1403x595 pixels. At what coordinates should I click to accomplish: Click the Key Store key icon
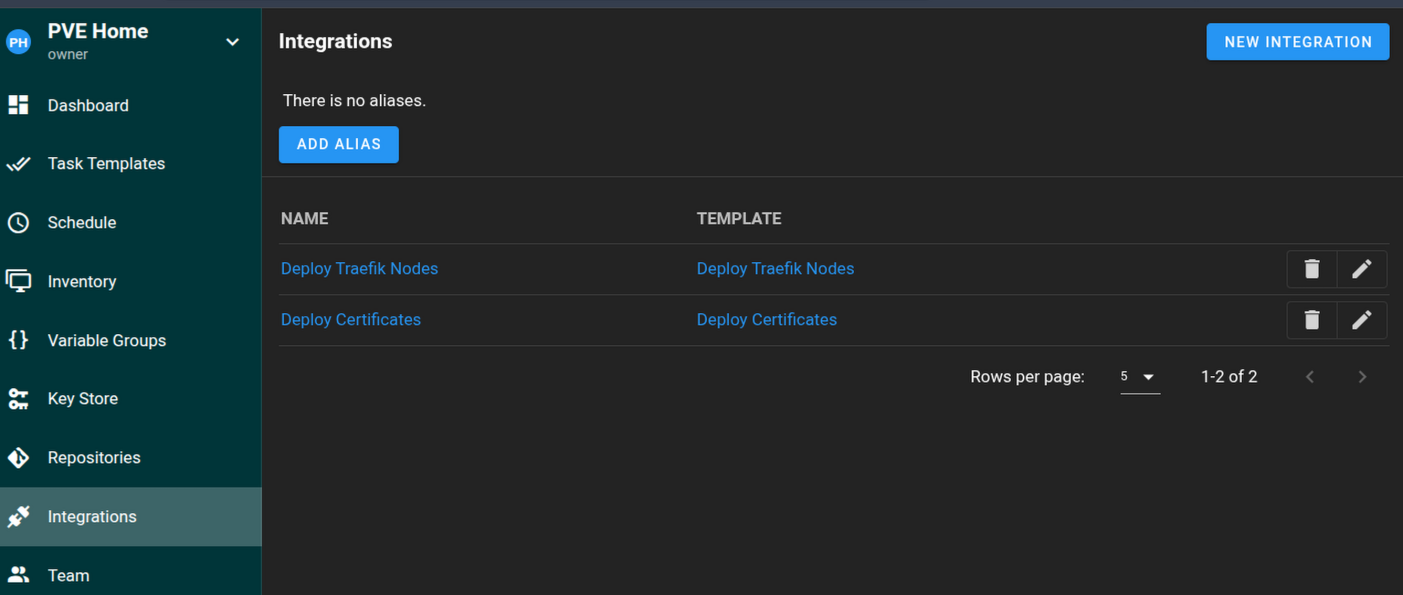(19, 399)
